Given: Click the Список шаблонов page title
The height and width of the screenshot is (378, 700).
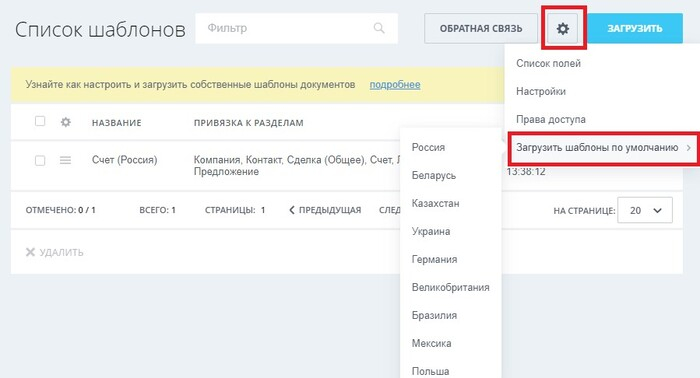Looking at the screenshot, I should coord(100,30).
